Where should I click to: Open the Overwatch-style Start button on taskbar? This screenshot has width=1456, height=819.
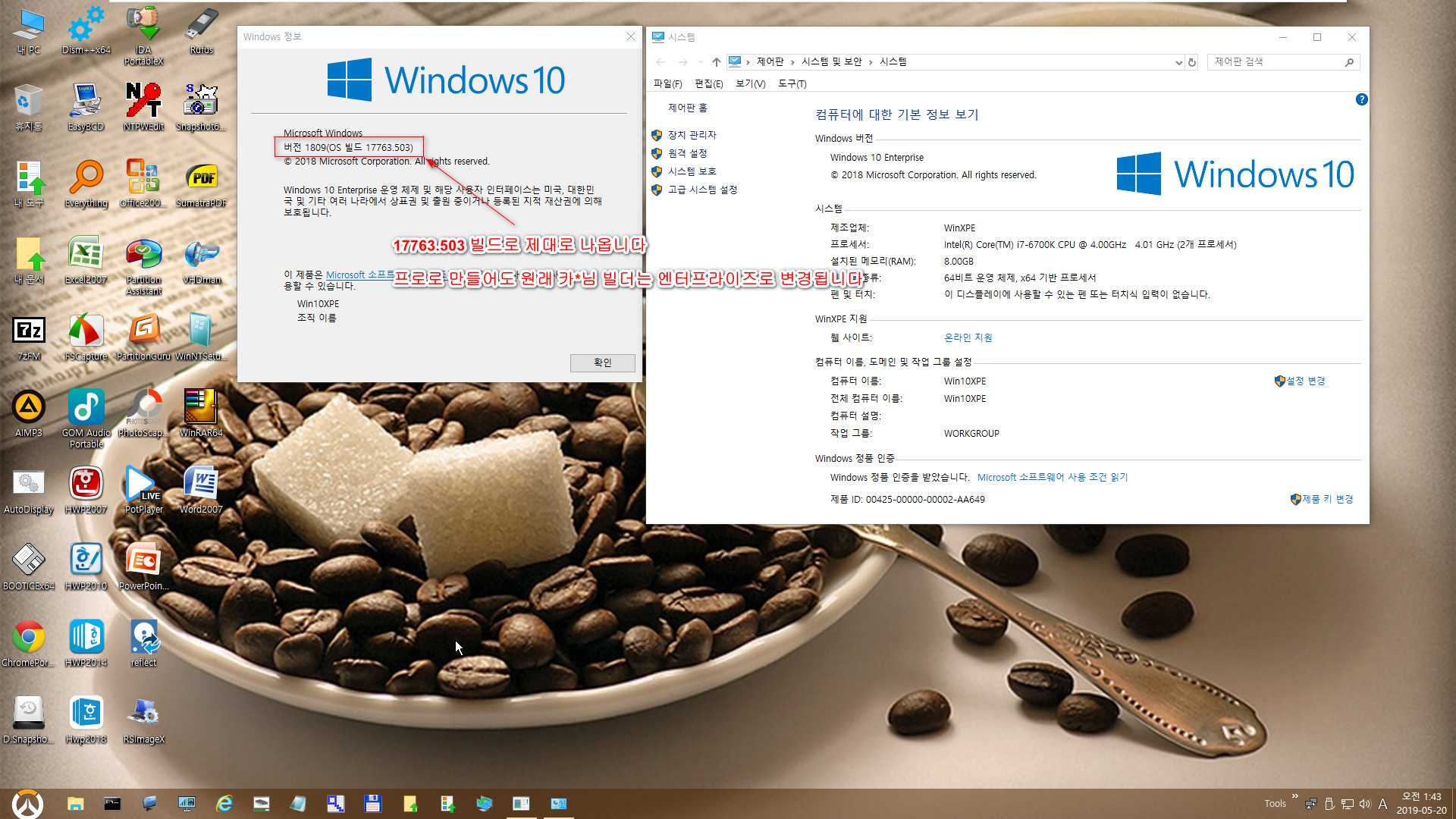point(28,803)
